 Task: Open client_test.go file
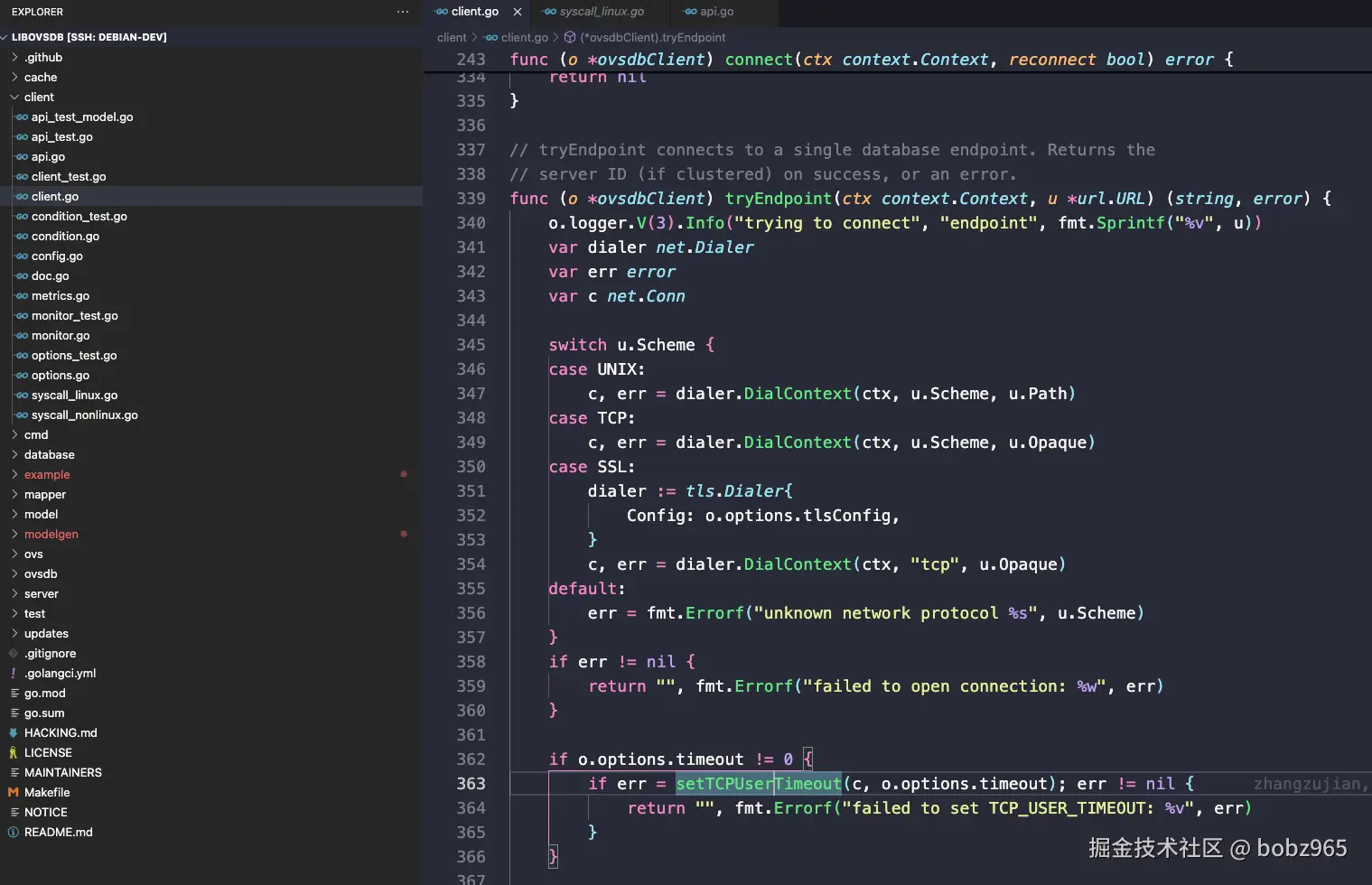point(211,176)
